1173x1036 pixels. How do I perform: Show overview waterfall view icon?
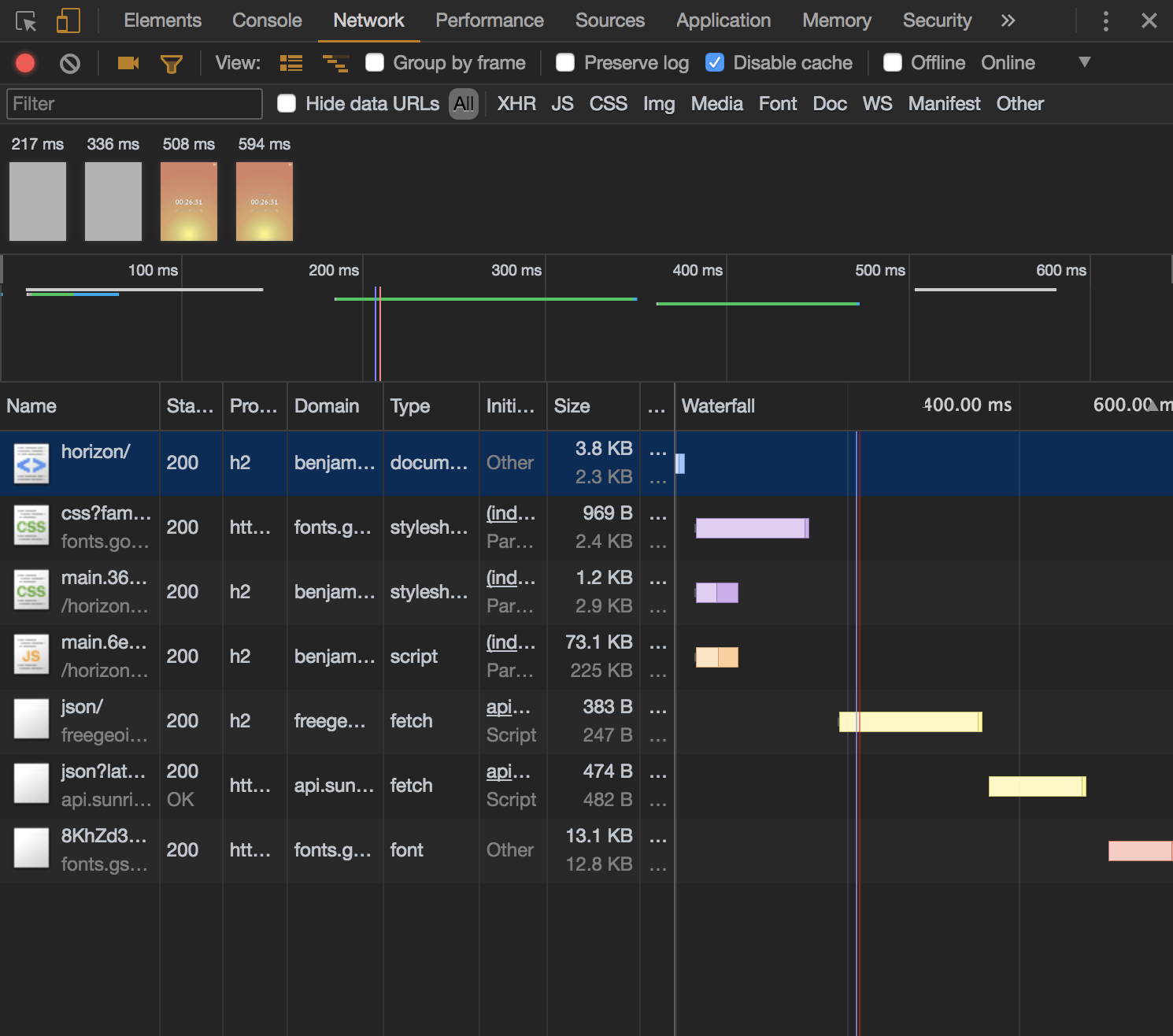pyautogui.click(x=335, y=63)
